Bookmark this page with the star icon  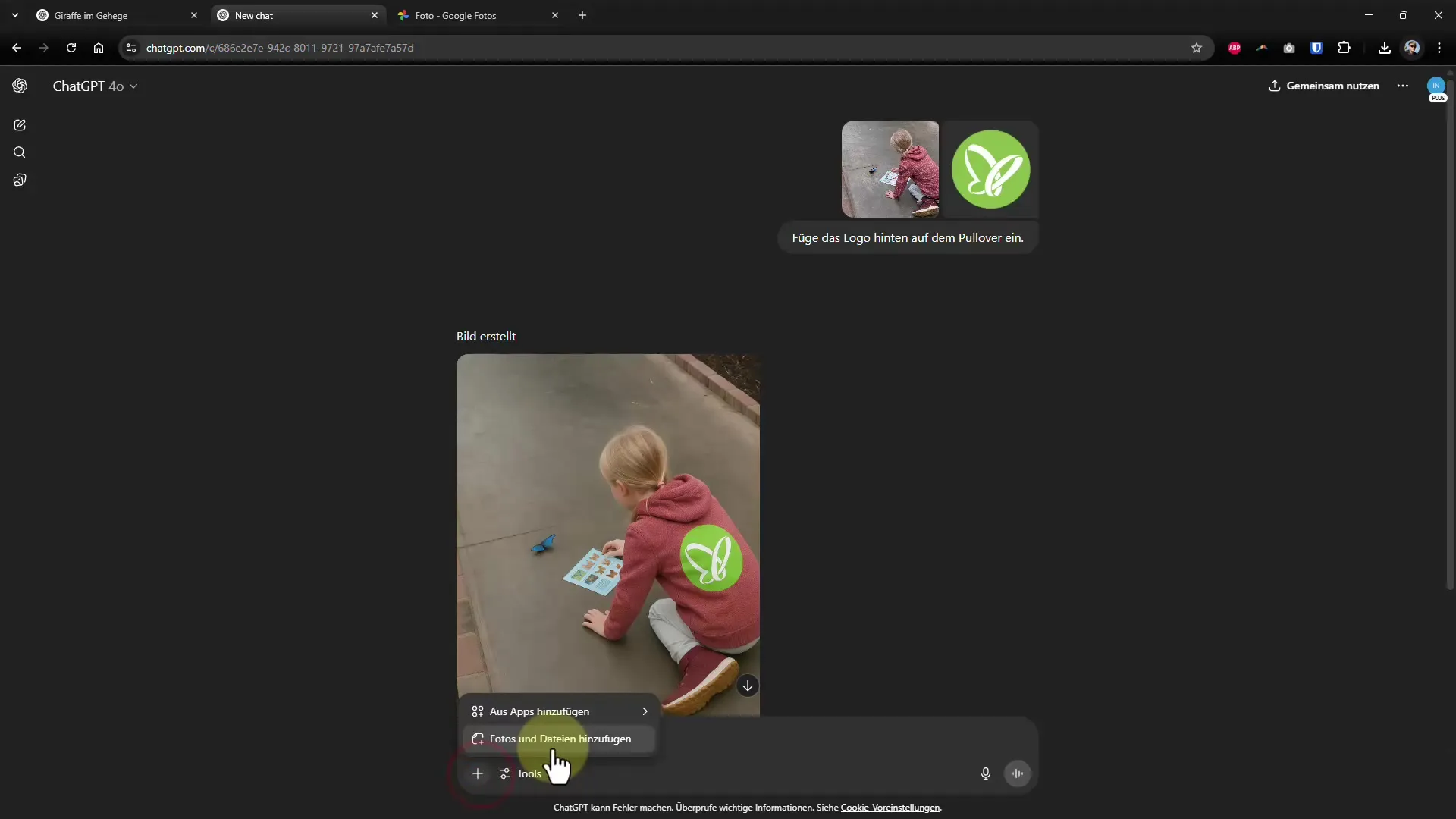click(1197, 48)
